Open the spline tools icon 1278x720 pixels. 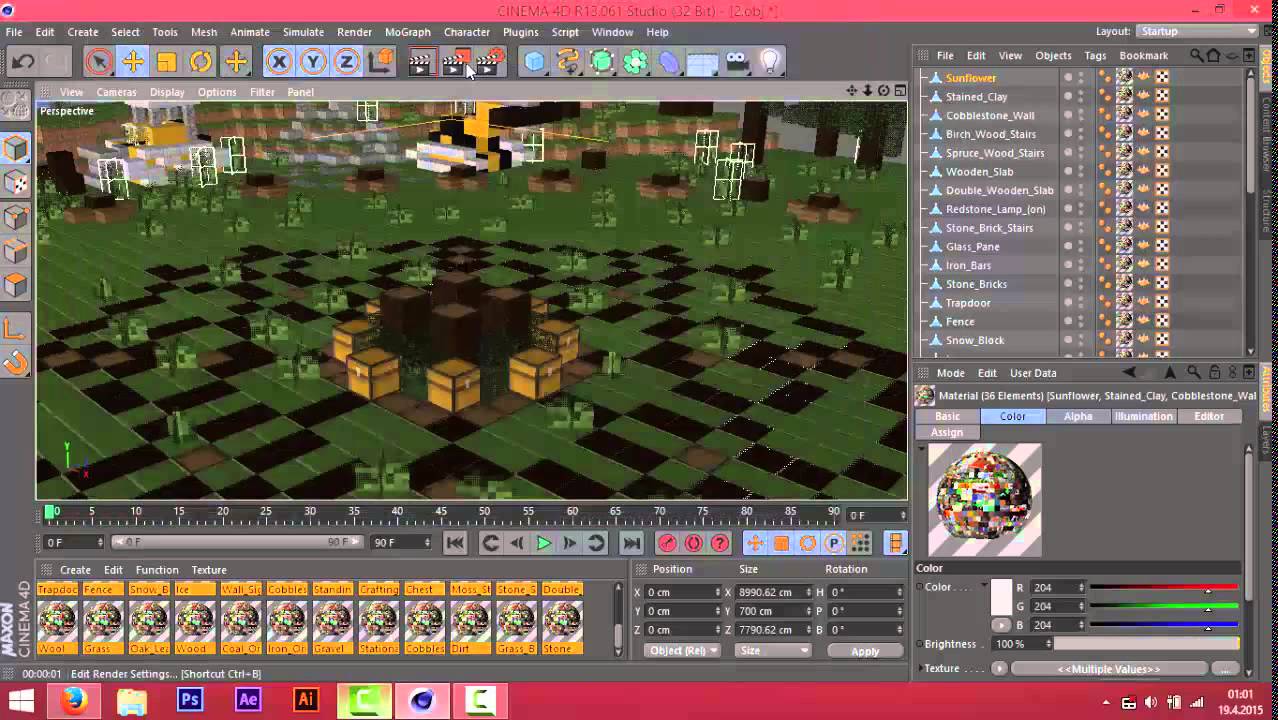point(568,62)
